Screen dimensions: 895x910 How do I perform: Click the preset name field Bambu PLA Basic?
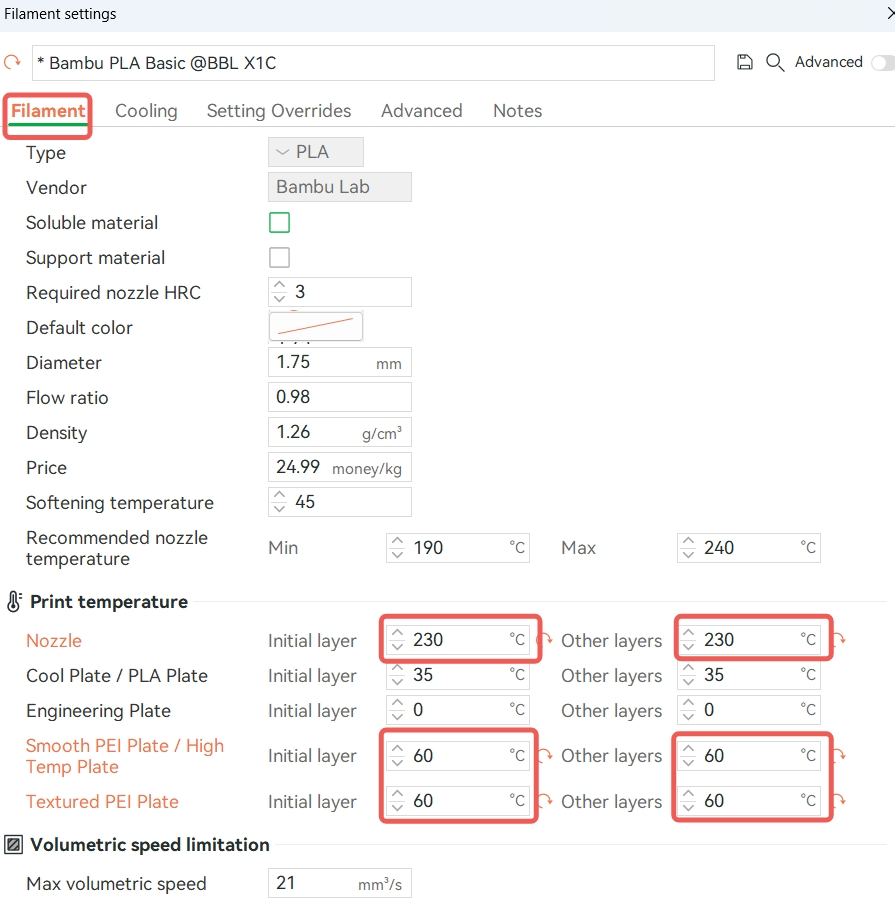point(373,63)
